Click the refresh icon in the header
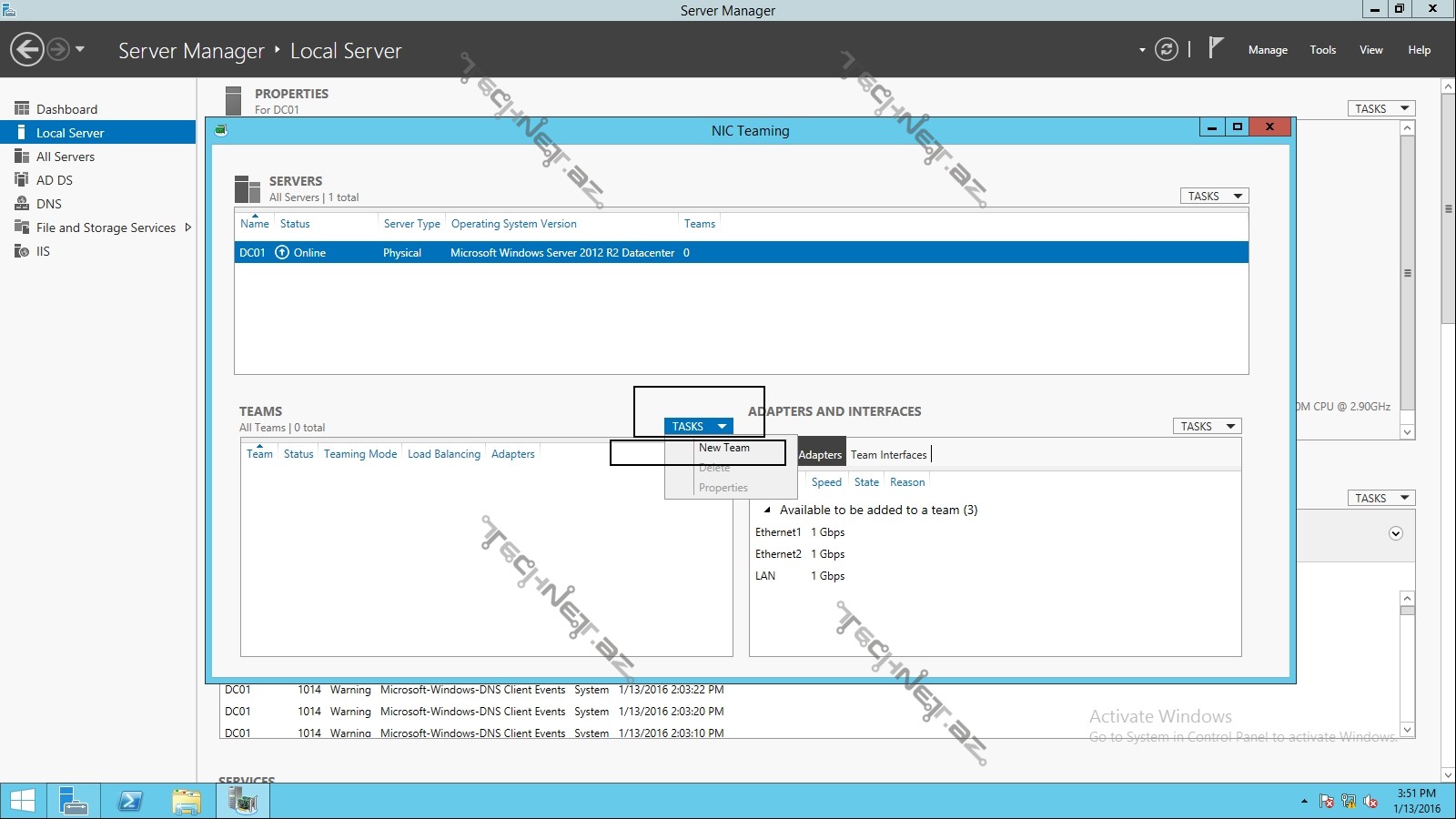1456x819 pixels. 1166,49
